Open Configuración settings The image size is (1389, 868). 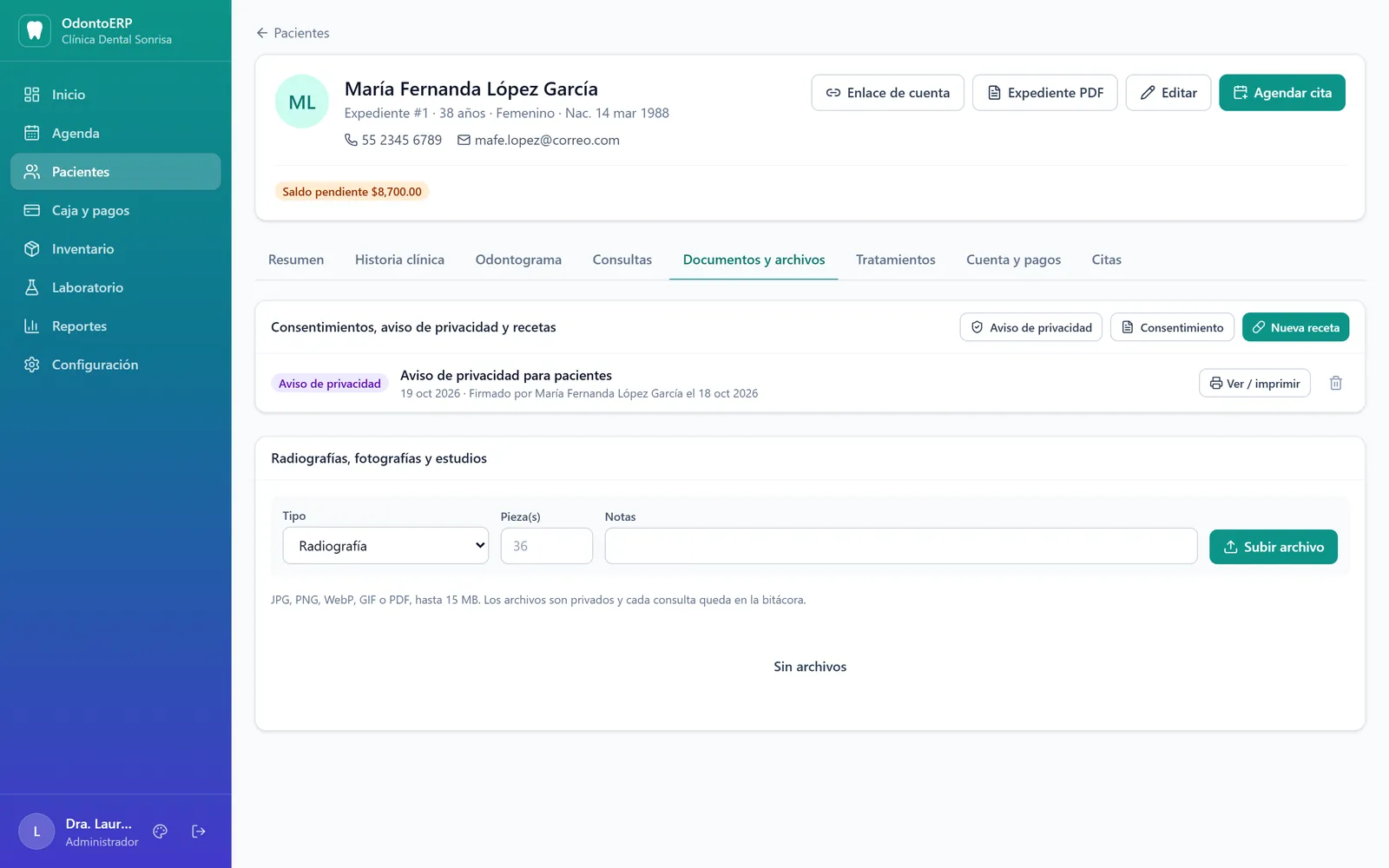tap(115, 365)
